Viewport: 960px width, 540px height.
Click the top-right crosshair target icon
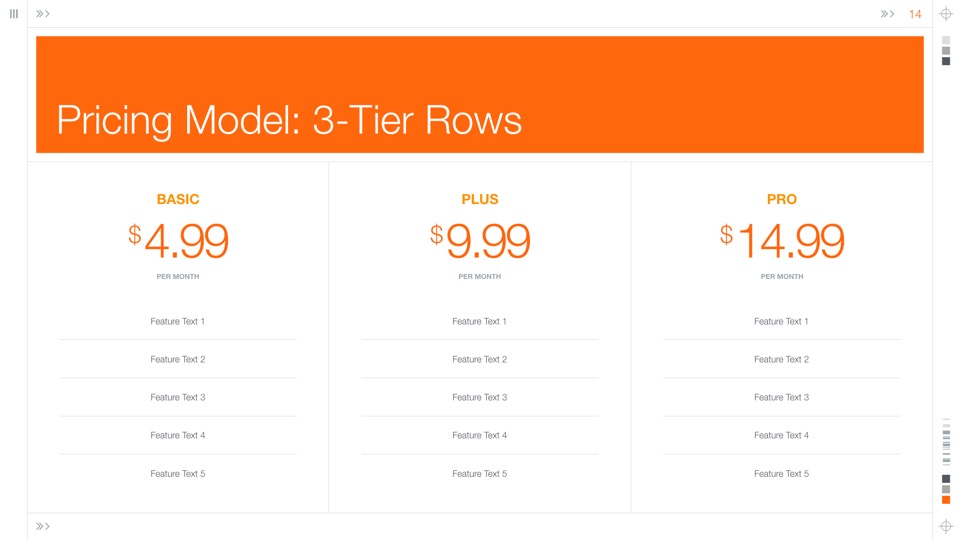coord(946,14)
